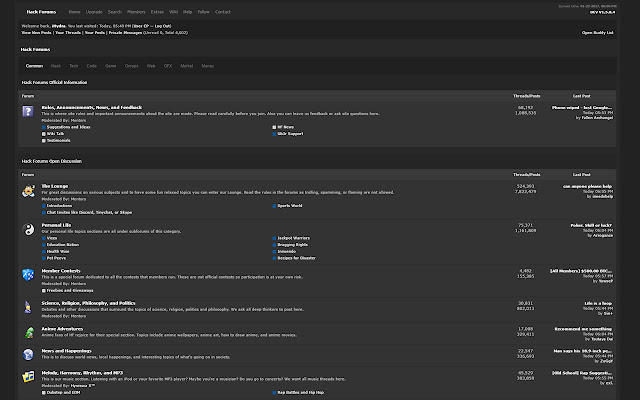Click the Rules, Announcements, and Feedback forum icon
640x400 pixels.
27,110
